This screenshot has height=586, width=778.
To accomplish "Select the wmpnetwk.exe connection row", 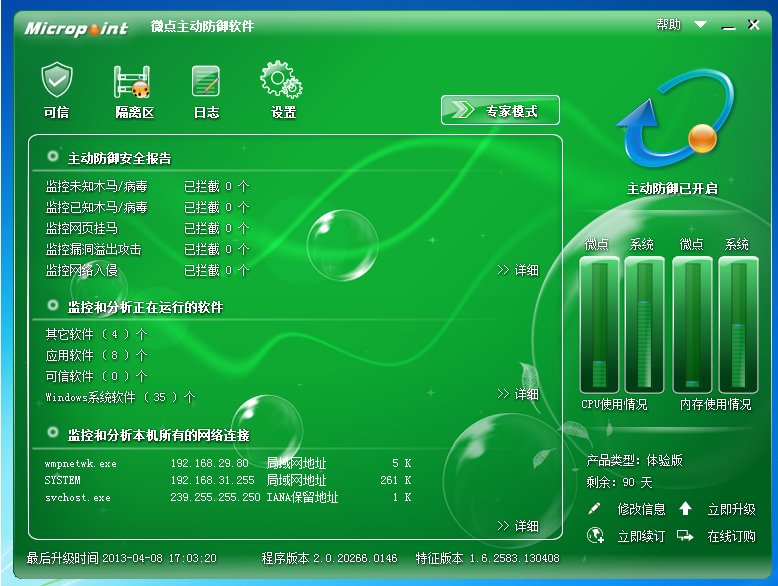I will pos(228,463).
